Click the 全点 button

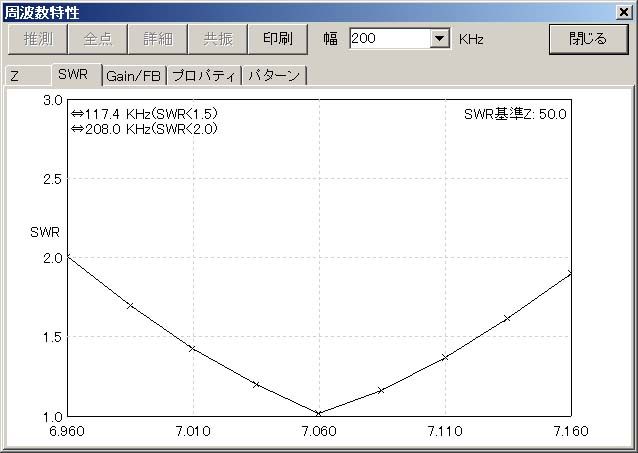(x=98, y=39)
